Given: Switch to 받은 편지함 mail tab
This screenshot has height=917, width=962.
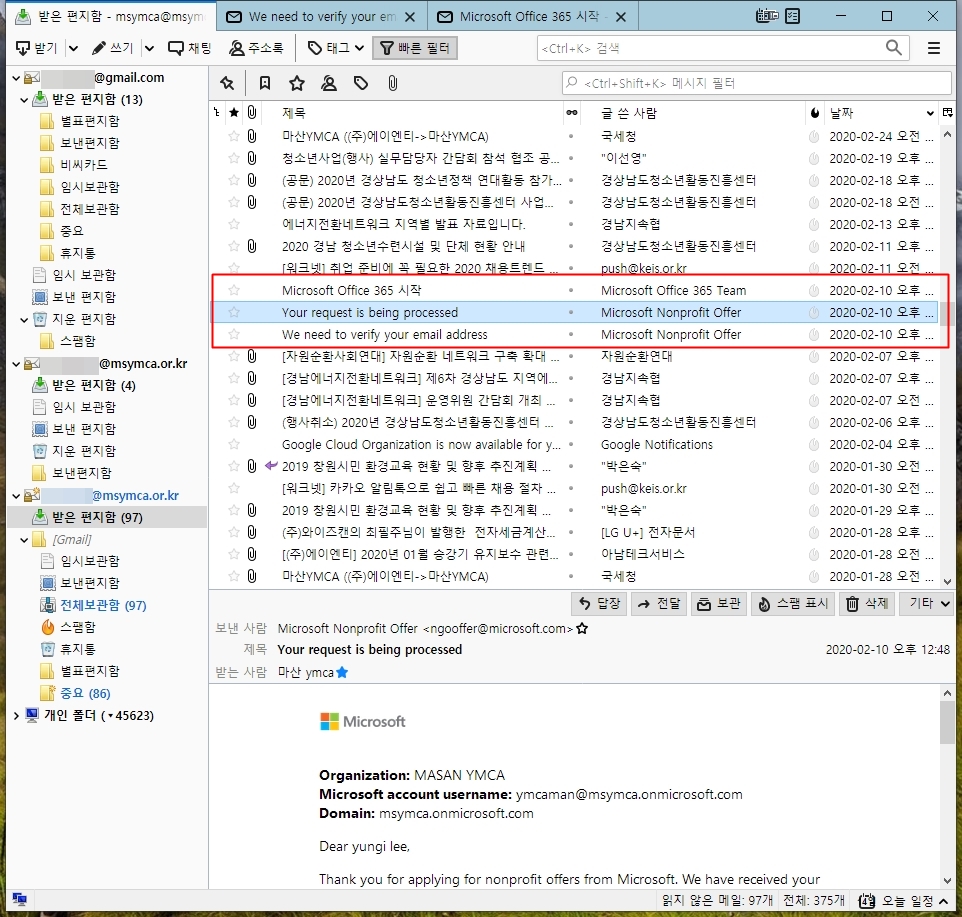Looking at the screenshot, I should [111, 17].
